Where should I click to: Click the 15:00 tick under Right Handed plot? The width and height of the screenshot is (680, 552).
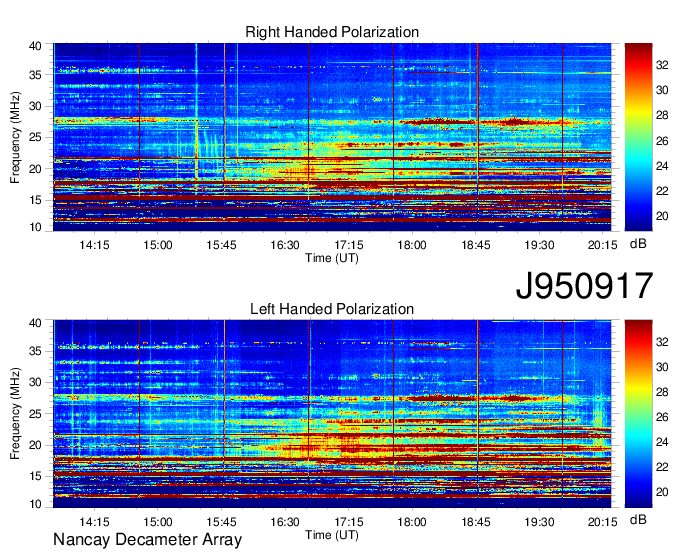[158, 245]
